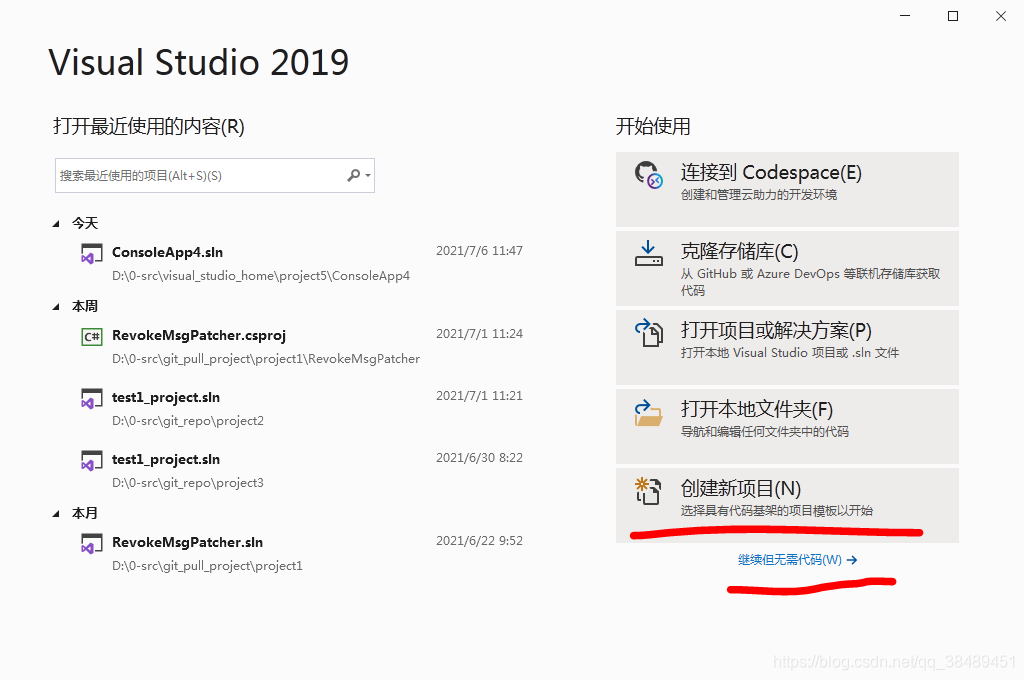Click path D:\0-src\git_repo\project3
The height and width of the screenshot is (680, 1024).
coord(188,483)
